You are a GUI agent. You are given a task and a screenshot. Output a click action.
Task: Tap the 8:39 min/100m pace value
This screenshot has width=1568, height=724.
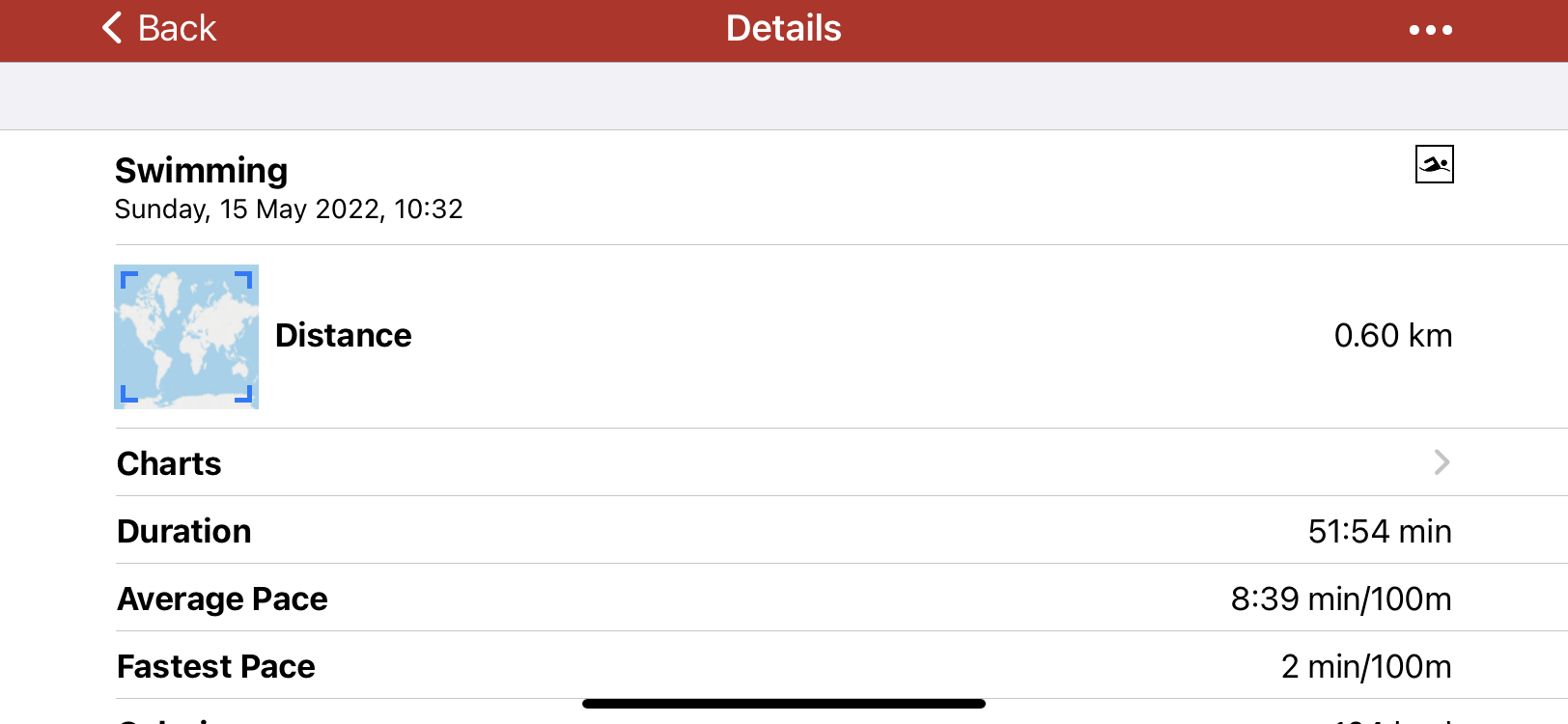point(1340,599)
